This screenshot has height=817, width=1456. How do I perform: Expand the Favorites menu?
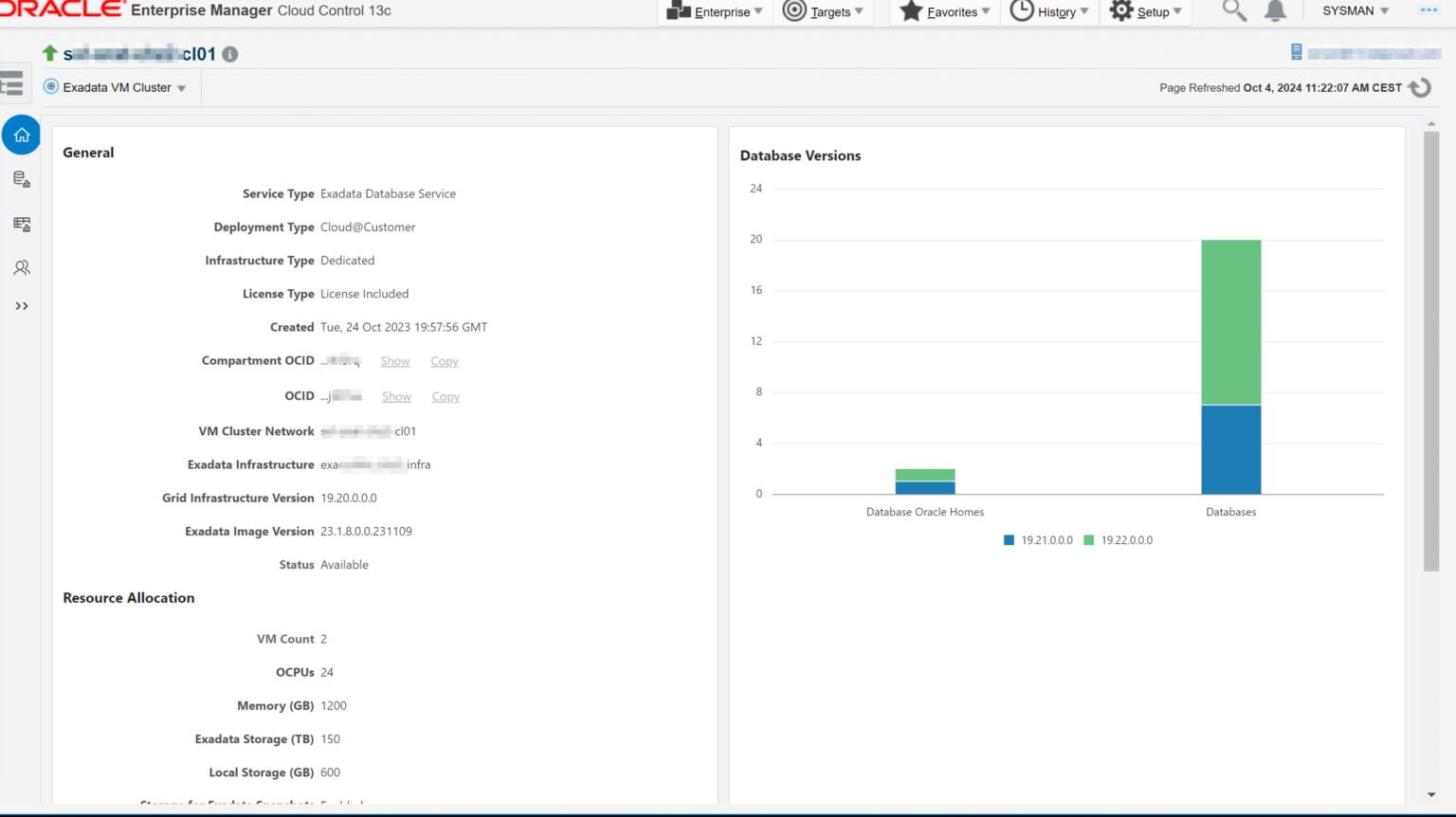[945, 12]
